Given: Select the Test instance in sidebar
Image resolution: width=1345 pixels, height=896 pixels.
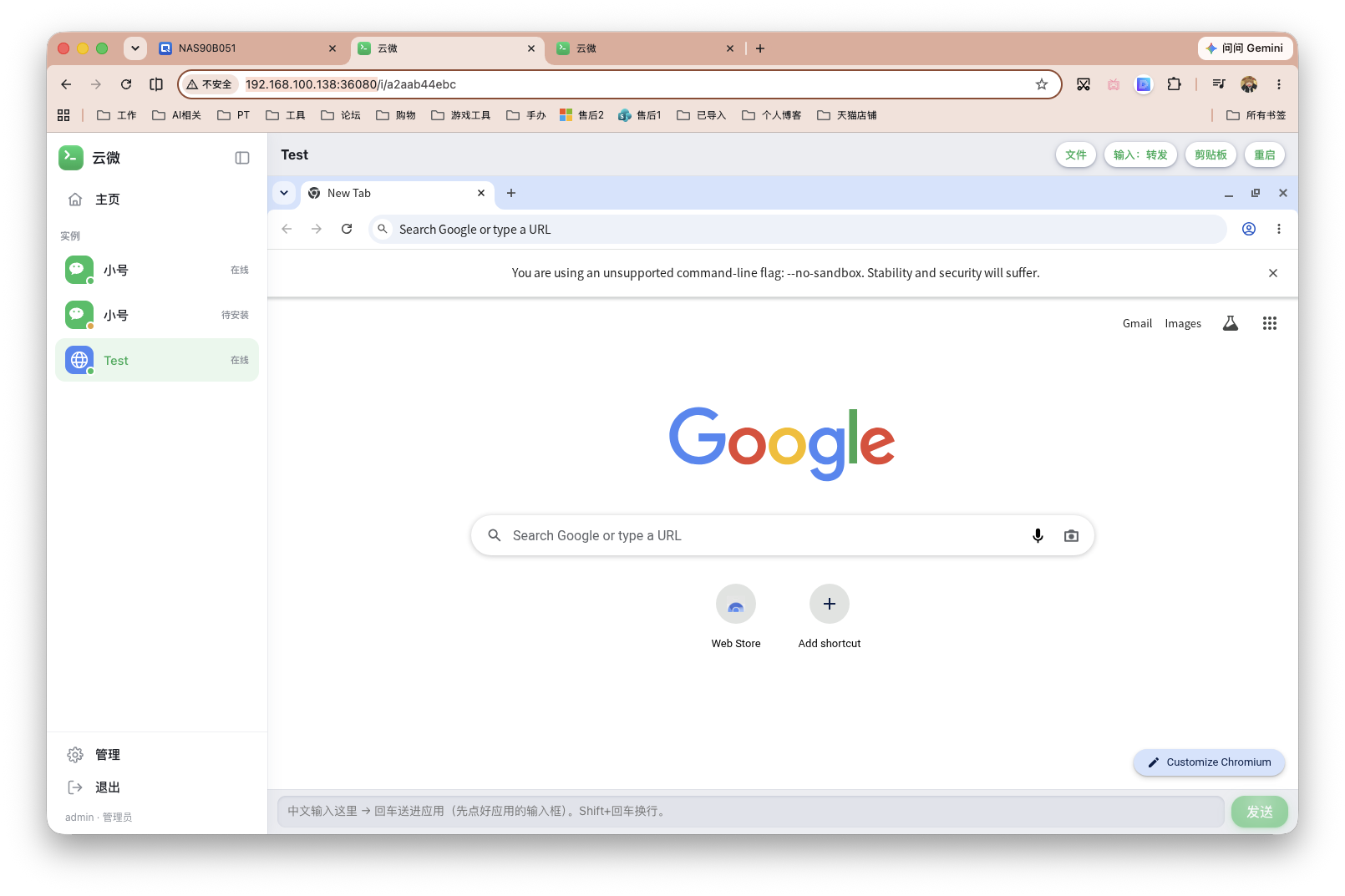Looking at the screenshot, I should click(x=157, y=360).
